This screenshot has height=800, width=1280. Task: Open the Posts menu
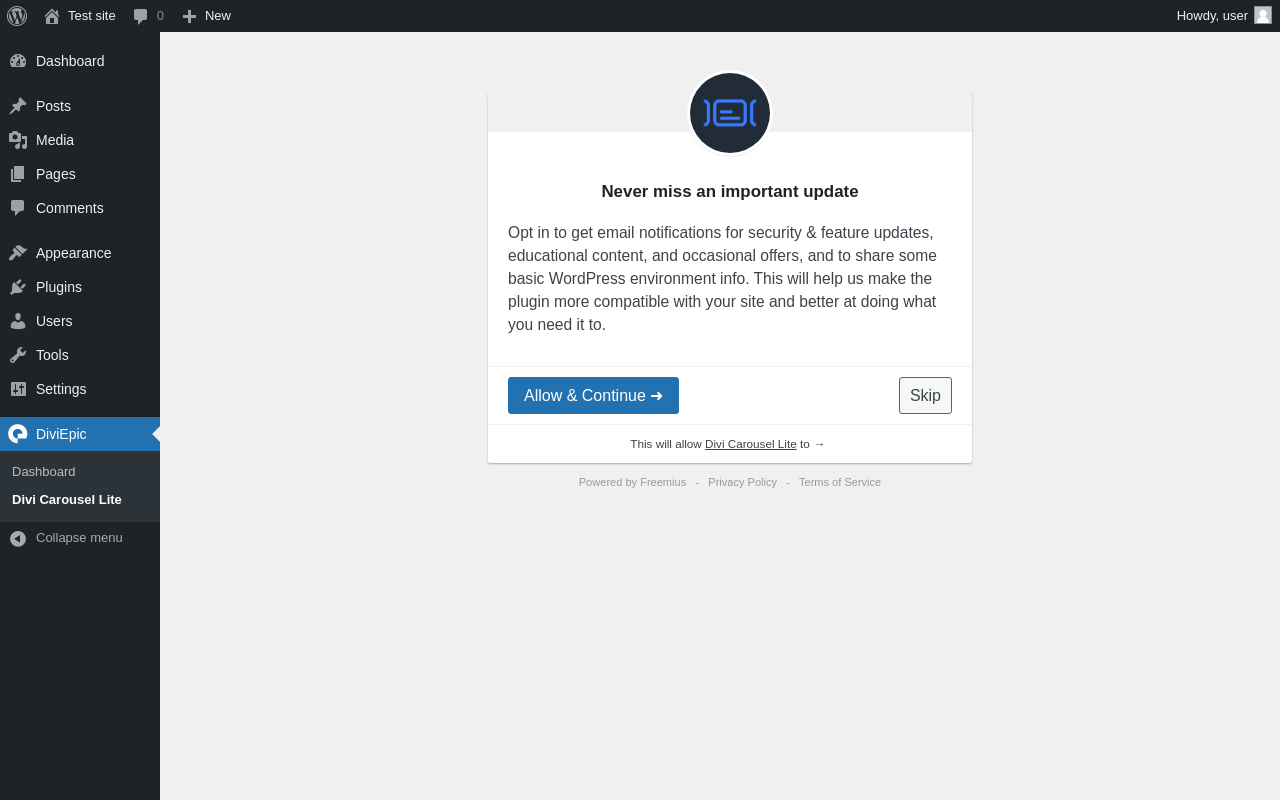point(80,106)
